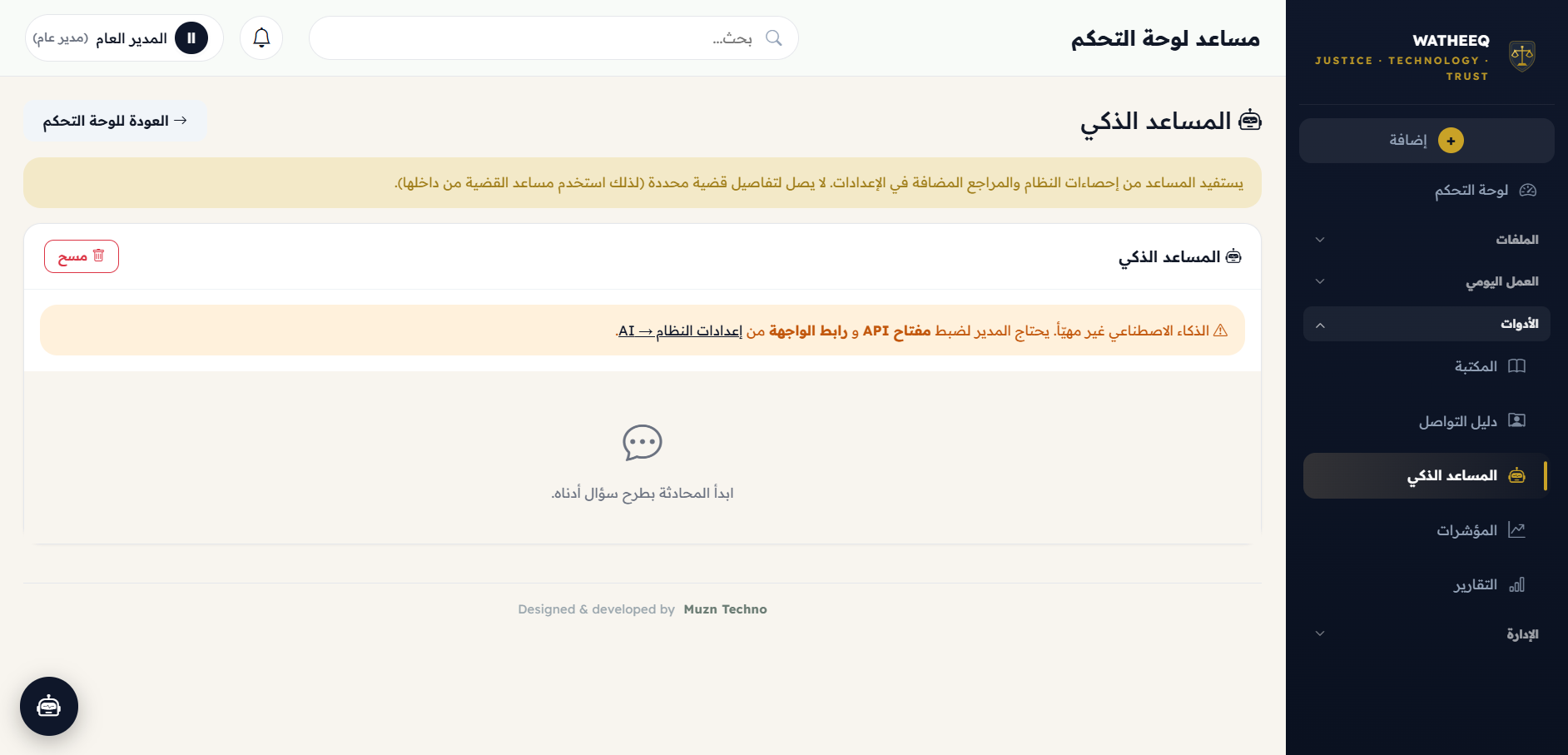Click the yellow plus icon beside إضافة
The image size is (1568, 755).
coord(1451,141)
